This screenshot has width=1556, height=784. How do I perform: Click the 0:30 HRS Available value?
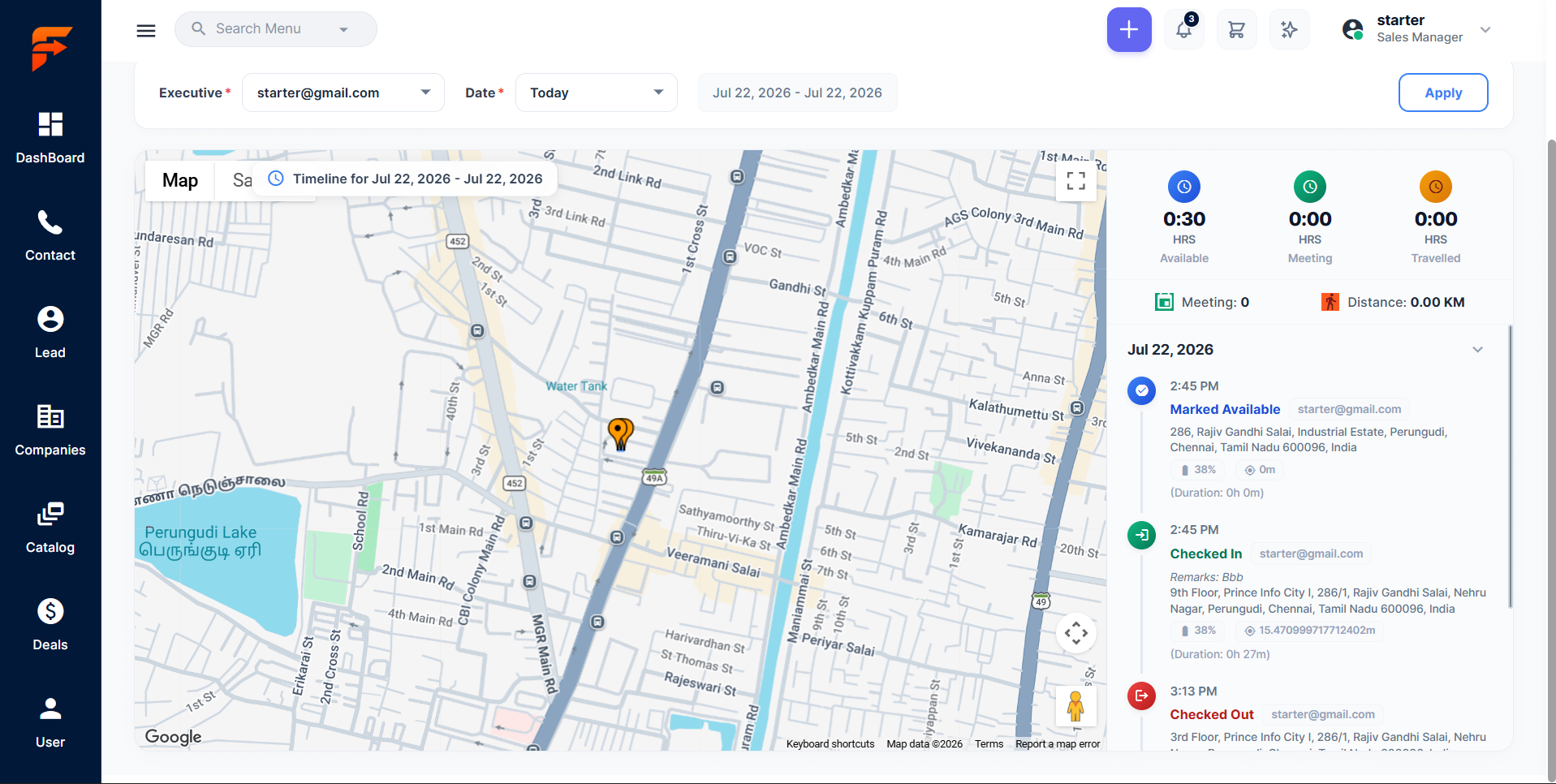[1184, 219]
